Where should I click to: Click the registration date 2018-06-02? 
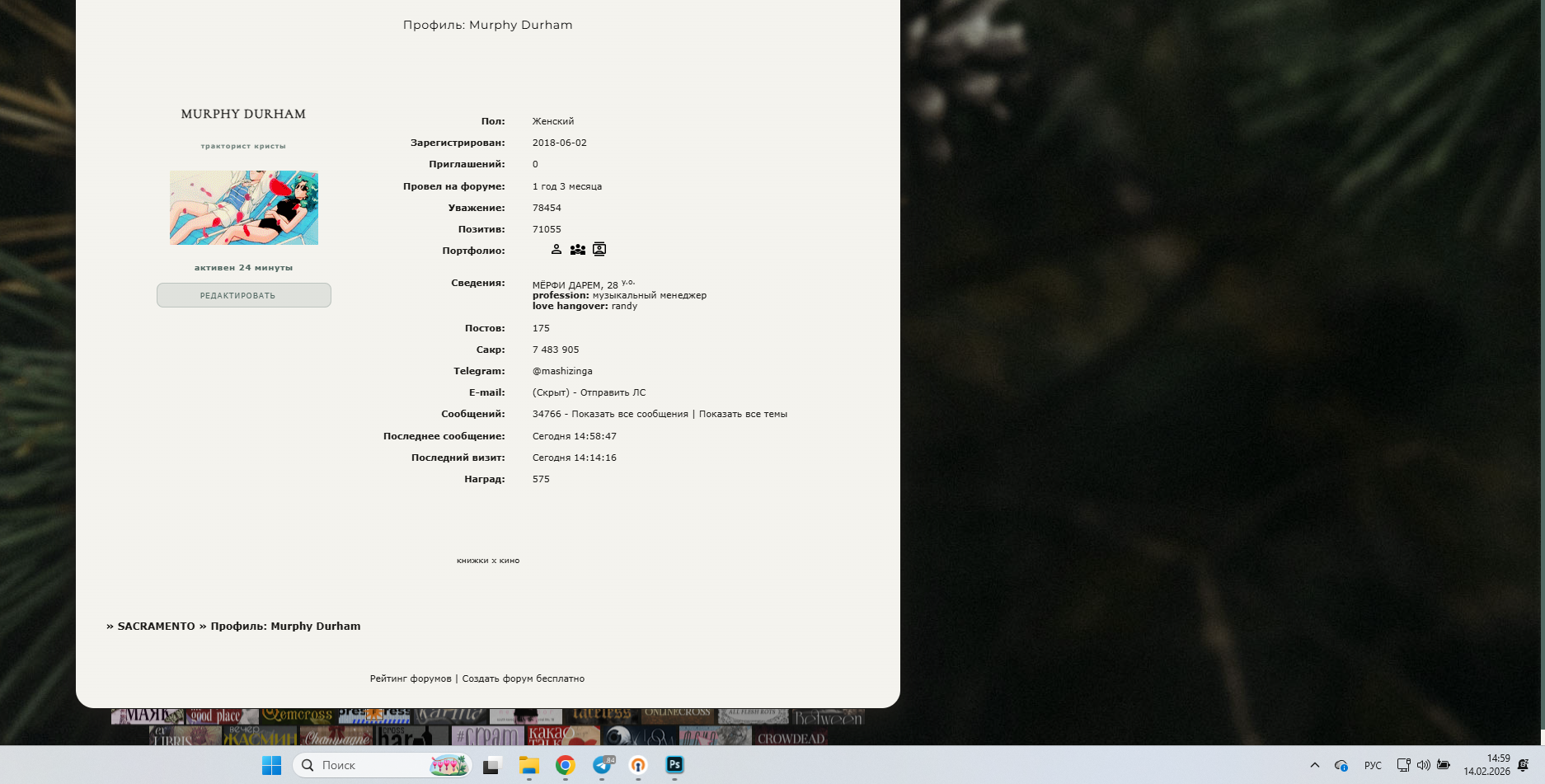[560, 143]
